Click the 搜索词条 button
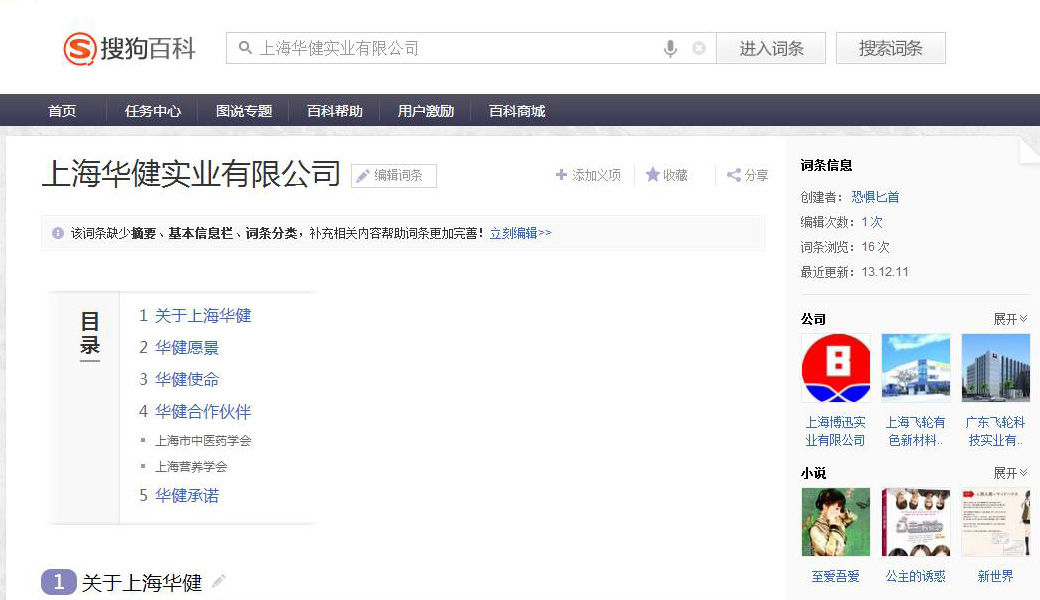Viewport: 1040px width, 600px height. [x=891, y=48]
